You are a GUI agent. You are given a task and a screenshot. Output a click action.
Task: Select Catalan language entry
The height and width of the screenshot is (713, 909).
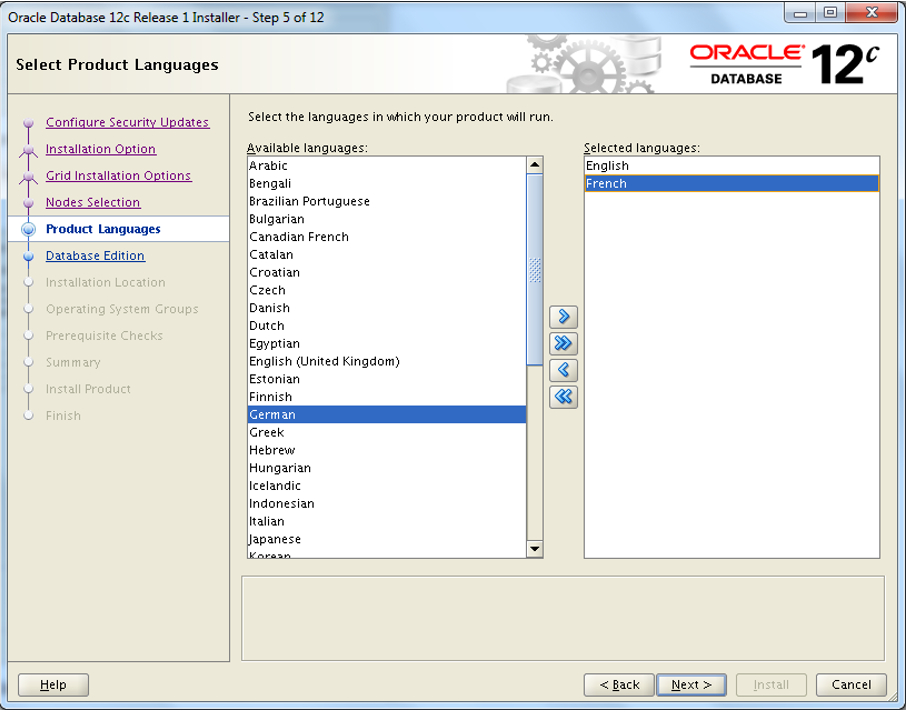click(387, 255)
